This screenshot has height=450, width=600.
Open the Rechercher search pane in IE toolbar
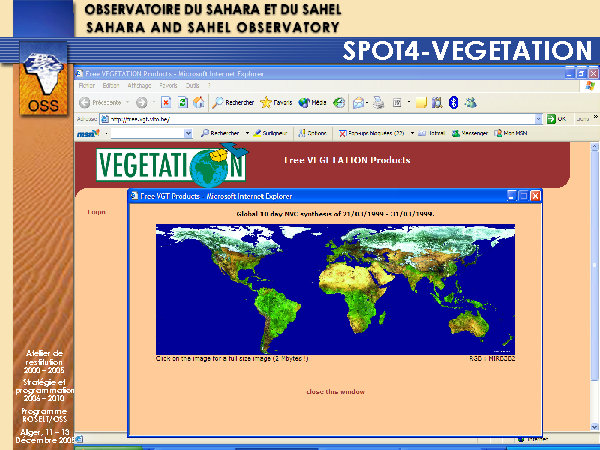click(x=233, y=103)
